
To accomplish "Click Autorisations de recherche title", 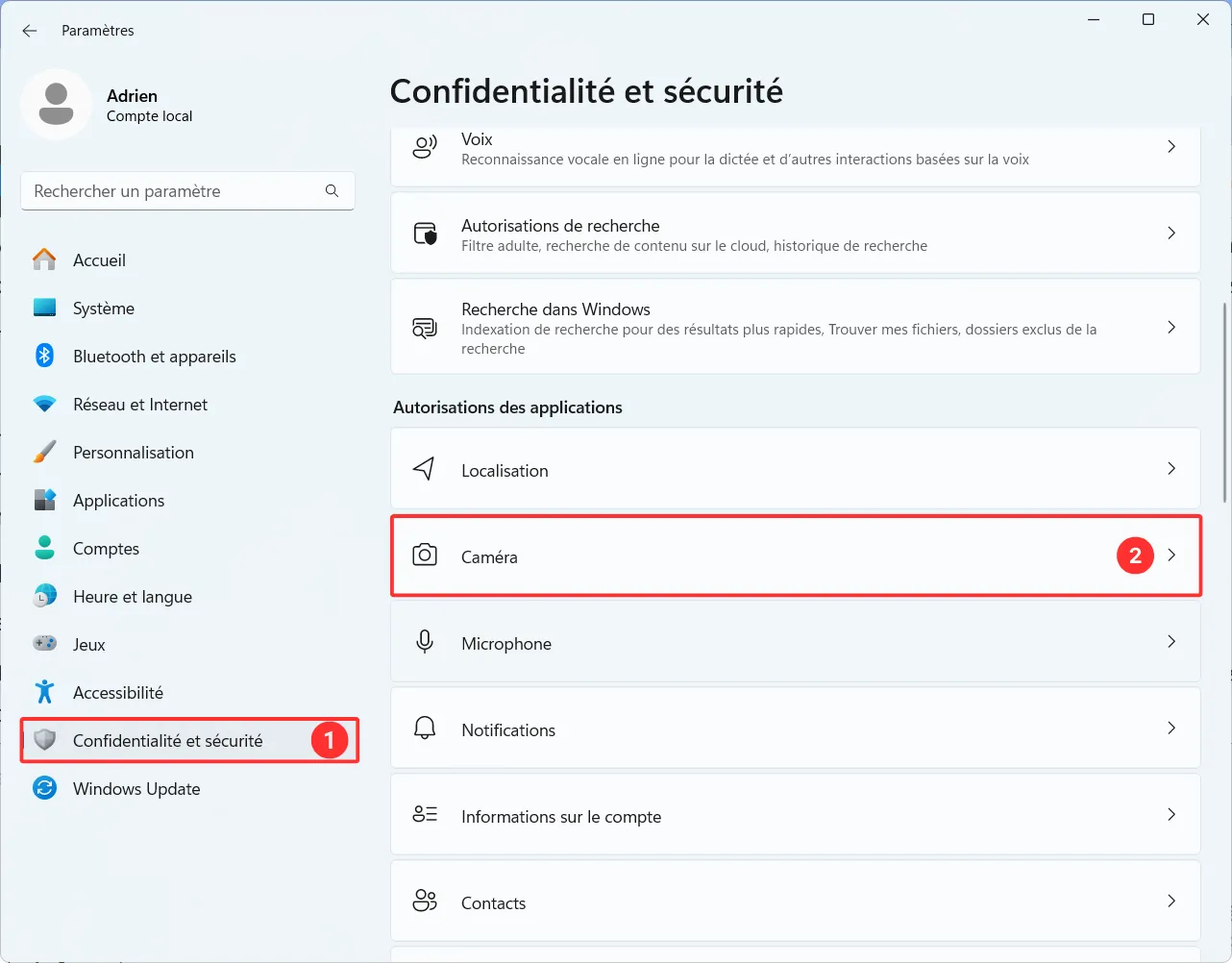I will tap(560, 226).
